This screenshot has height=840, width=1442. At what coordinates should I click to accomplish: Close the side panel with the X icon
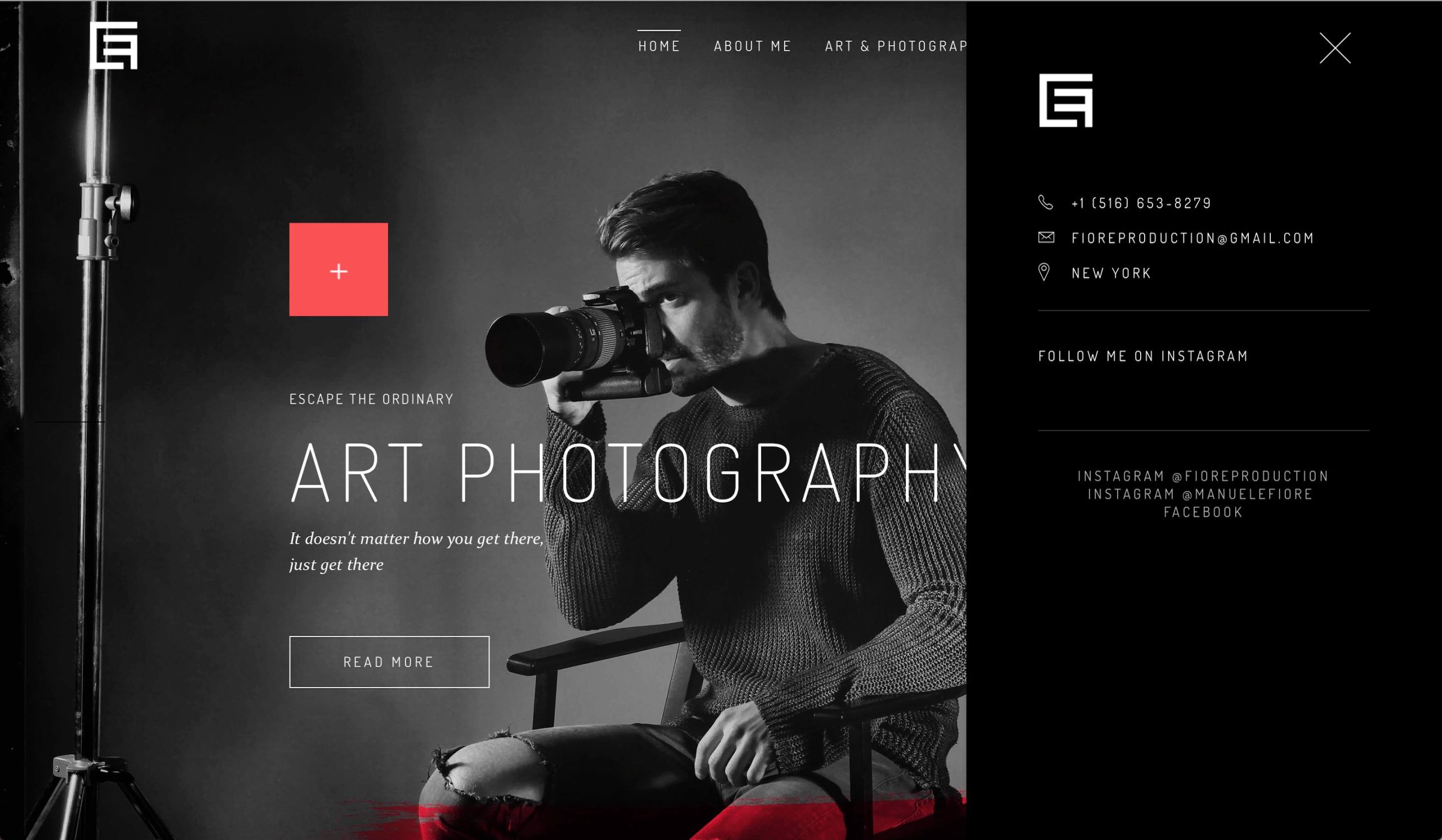(1335, 48)
